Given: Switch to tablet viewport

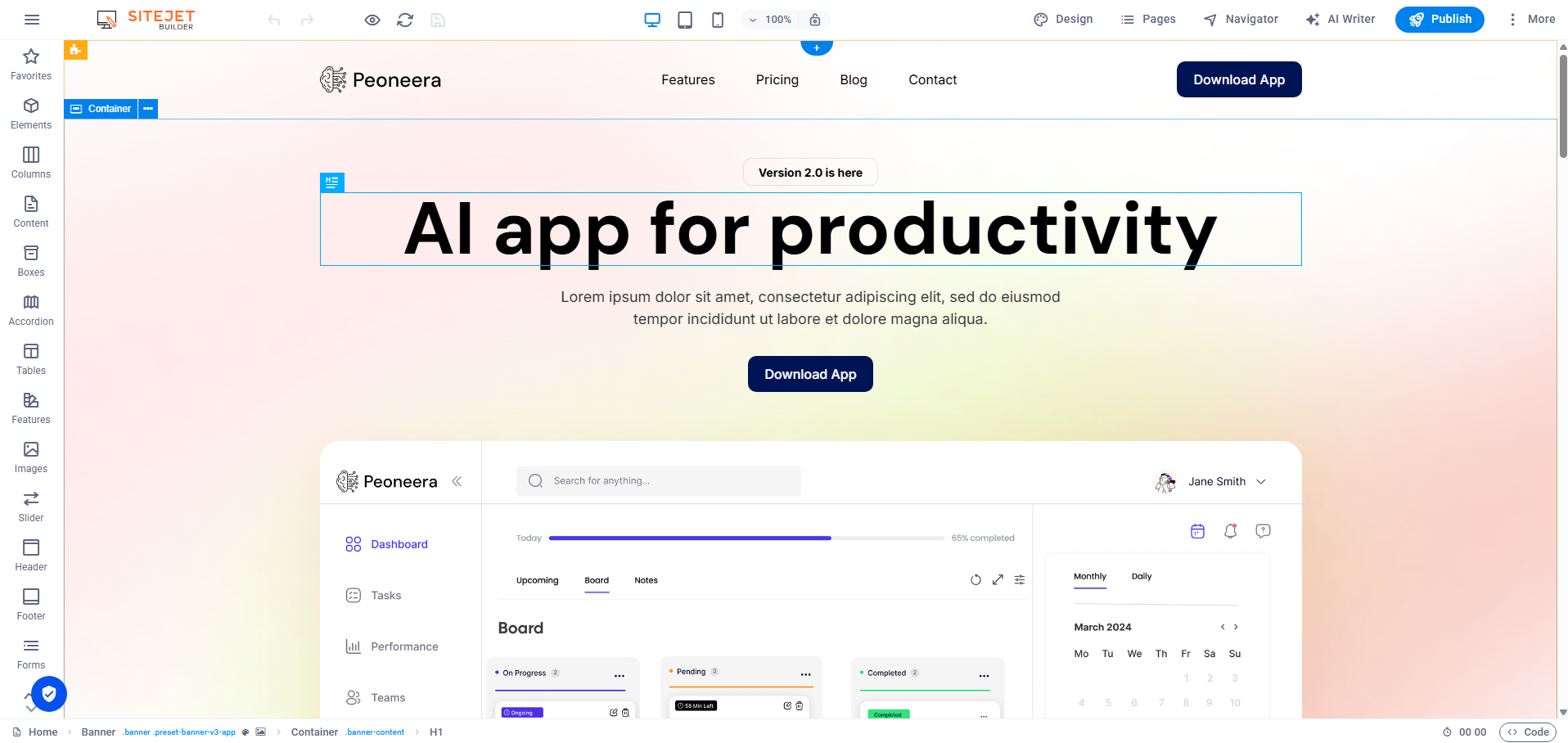Looking at the screenshot, I should pyautogui.click(x=685, y=20).
